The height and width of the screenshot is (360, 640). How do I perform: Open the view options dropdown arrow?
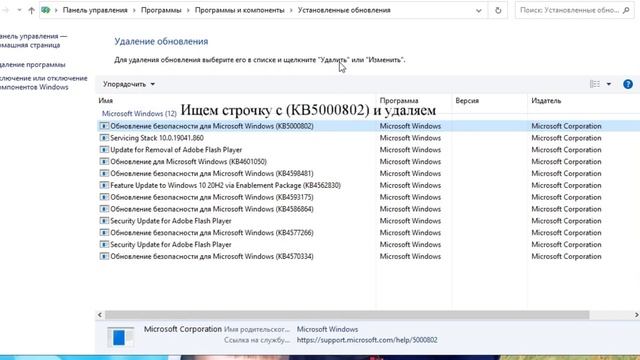coord(609,84)
